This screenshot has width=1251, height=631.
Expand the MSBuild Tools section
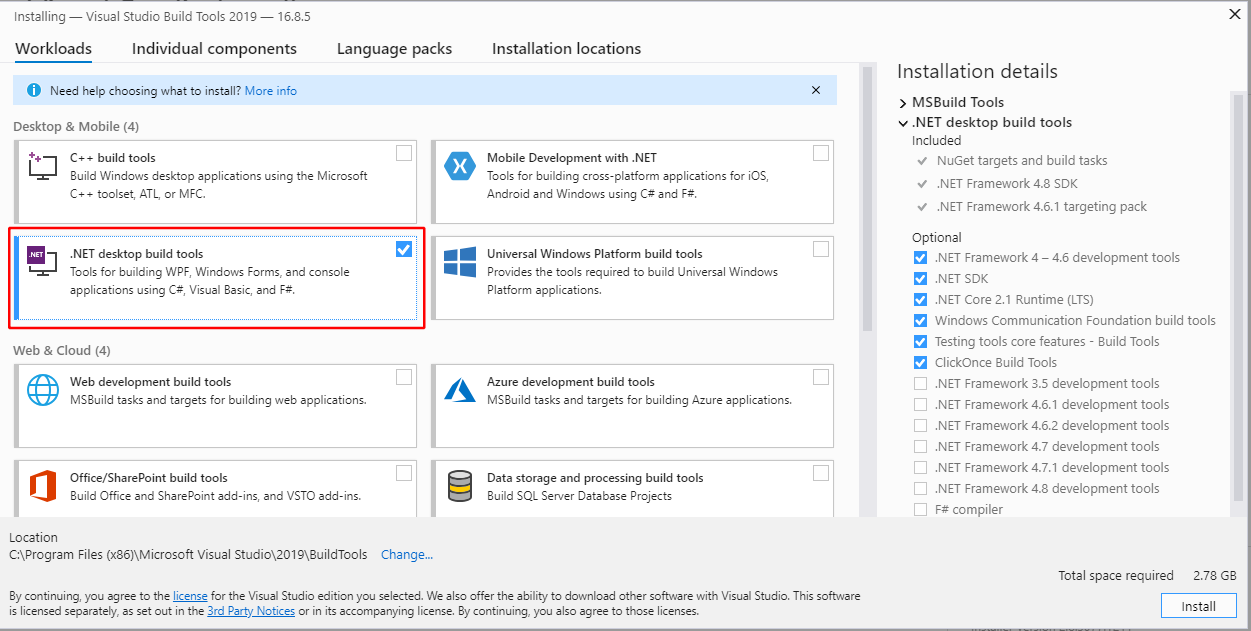coord(903,102)
